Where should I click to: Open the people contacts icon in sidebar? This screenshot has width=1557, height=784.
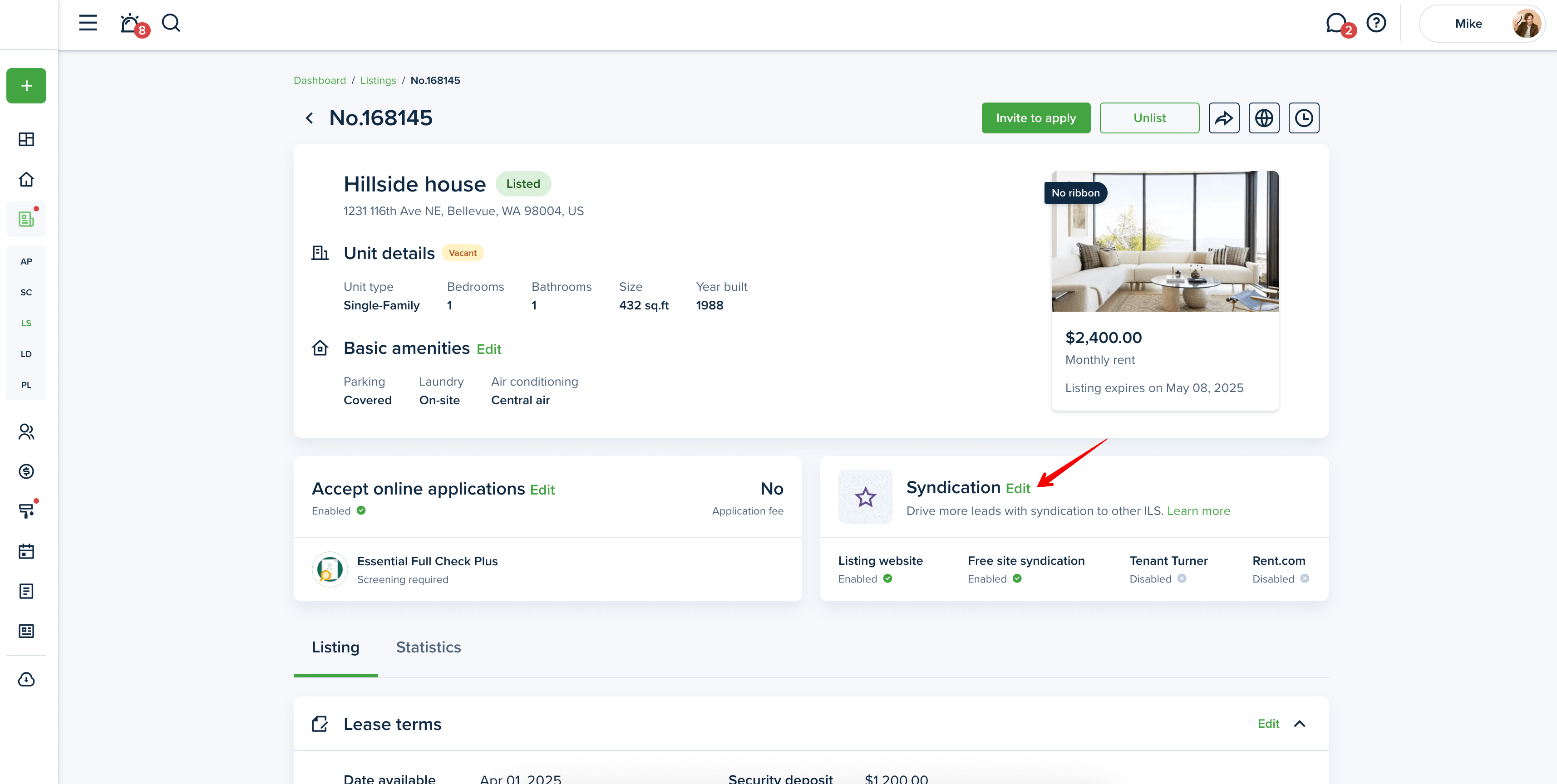click(x=26, y=432)
